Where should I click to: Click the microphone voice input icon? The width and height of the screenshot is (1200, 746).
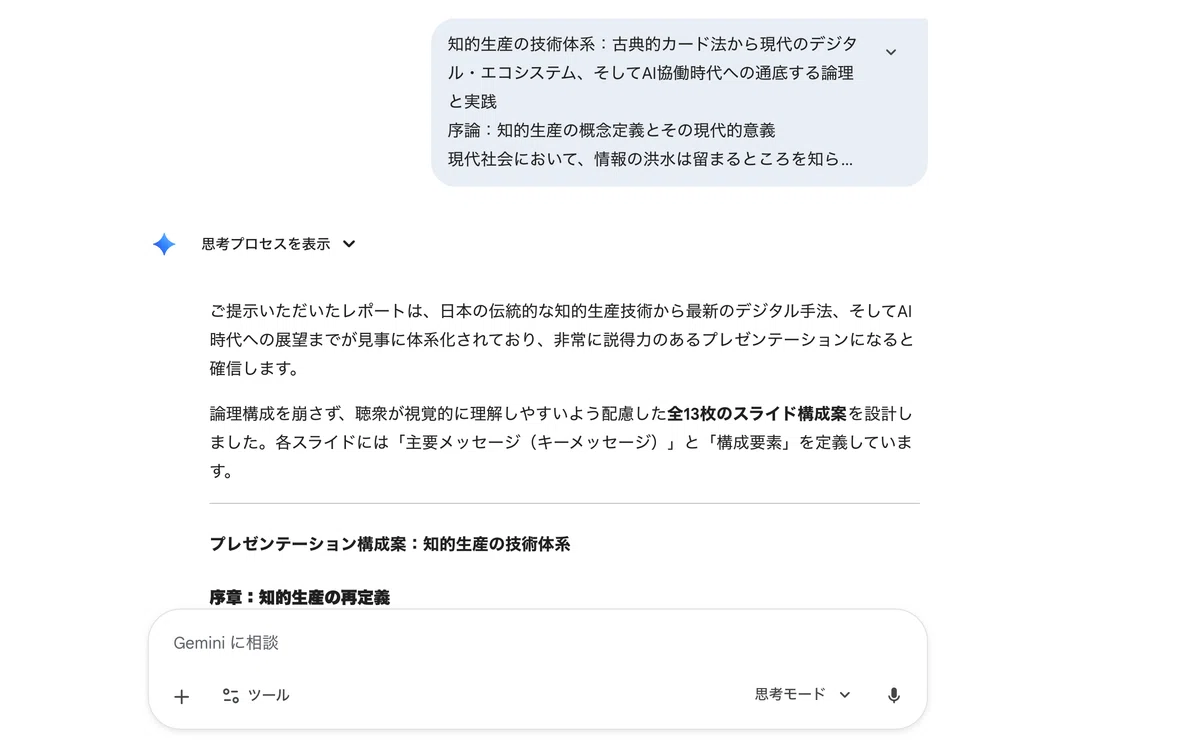894,695
